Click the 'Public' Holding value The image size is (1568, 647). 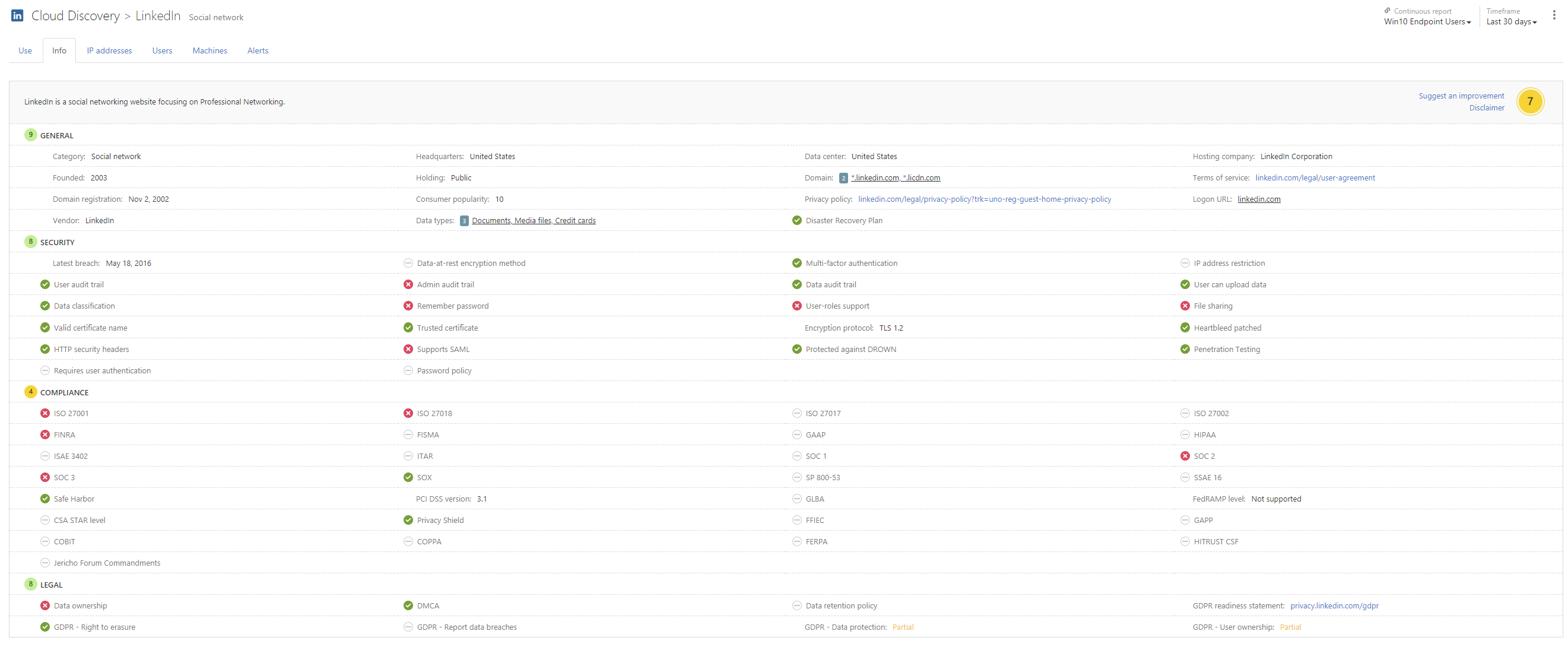click(x=461, y=177)
